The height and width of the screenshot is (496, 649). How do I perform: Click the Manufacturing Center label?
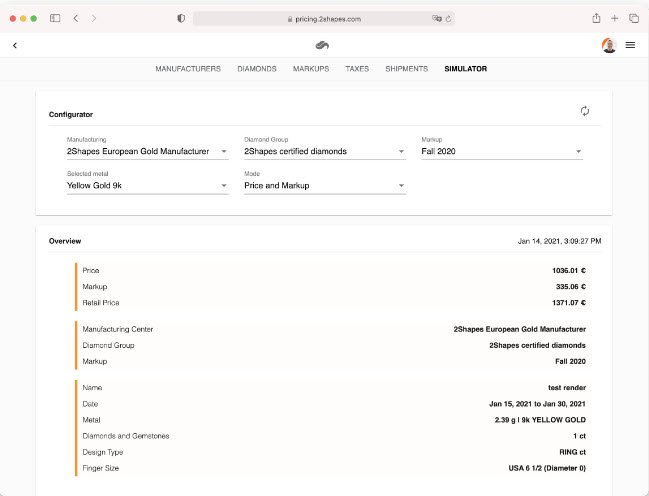[x=118, y=329]
